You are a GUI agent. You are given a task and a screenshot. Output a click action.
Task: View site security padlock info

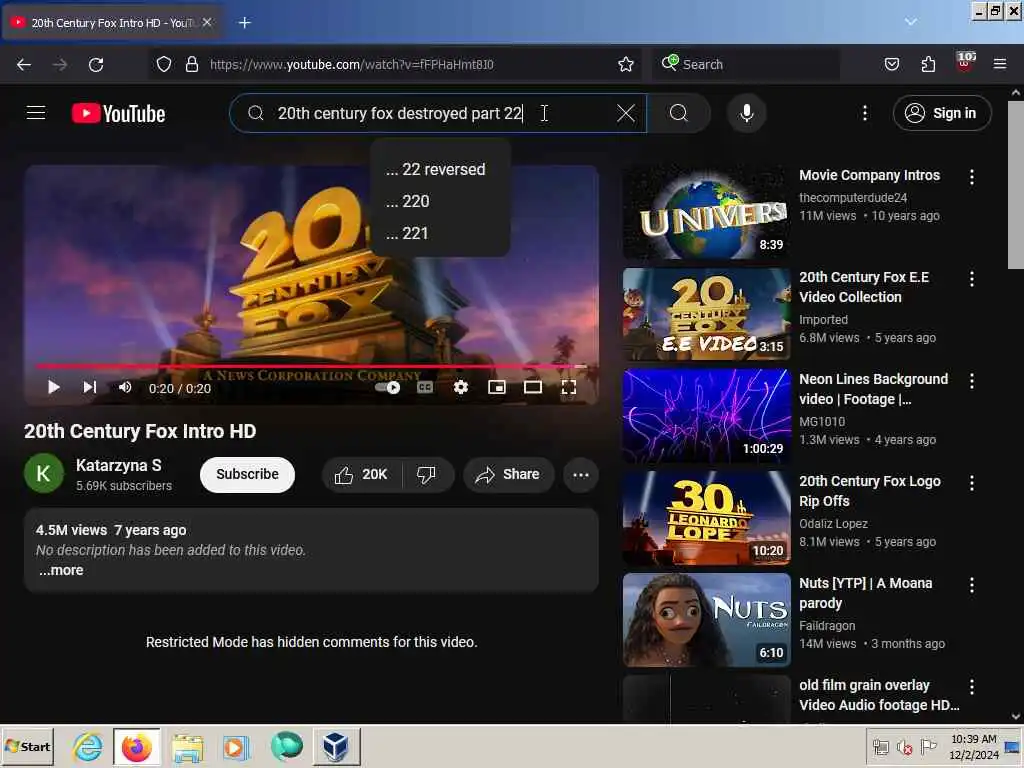pos(191,64)
